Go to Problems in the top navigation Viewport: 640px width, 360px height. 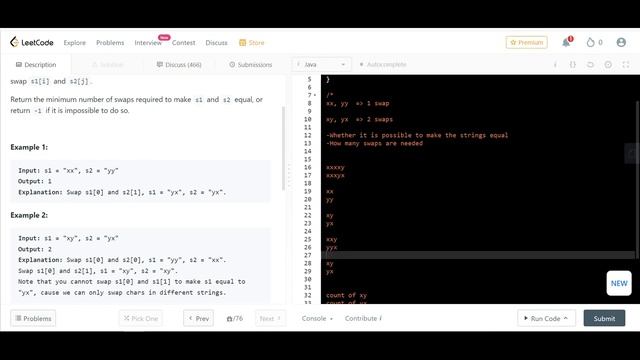point(110,42)
